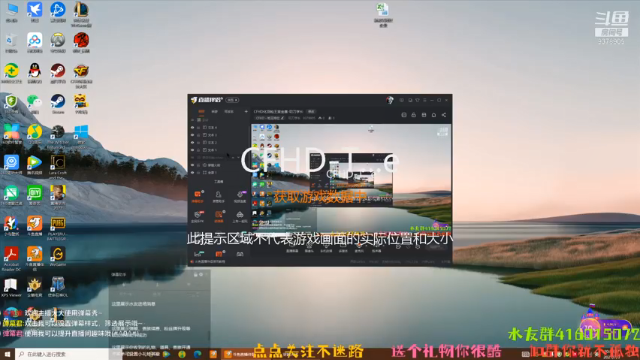Click the bell icon in streaming app header
The height and width of the screenshot is (360, 640).
point(433,115)
